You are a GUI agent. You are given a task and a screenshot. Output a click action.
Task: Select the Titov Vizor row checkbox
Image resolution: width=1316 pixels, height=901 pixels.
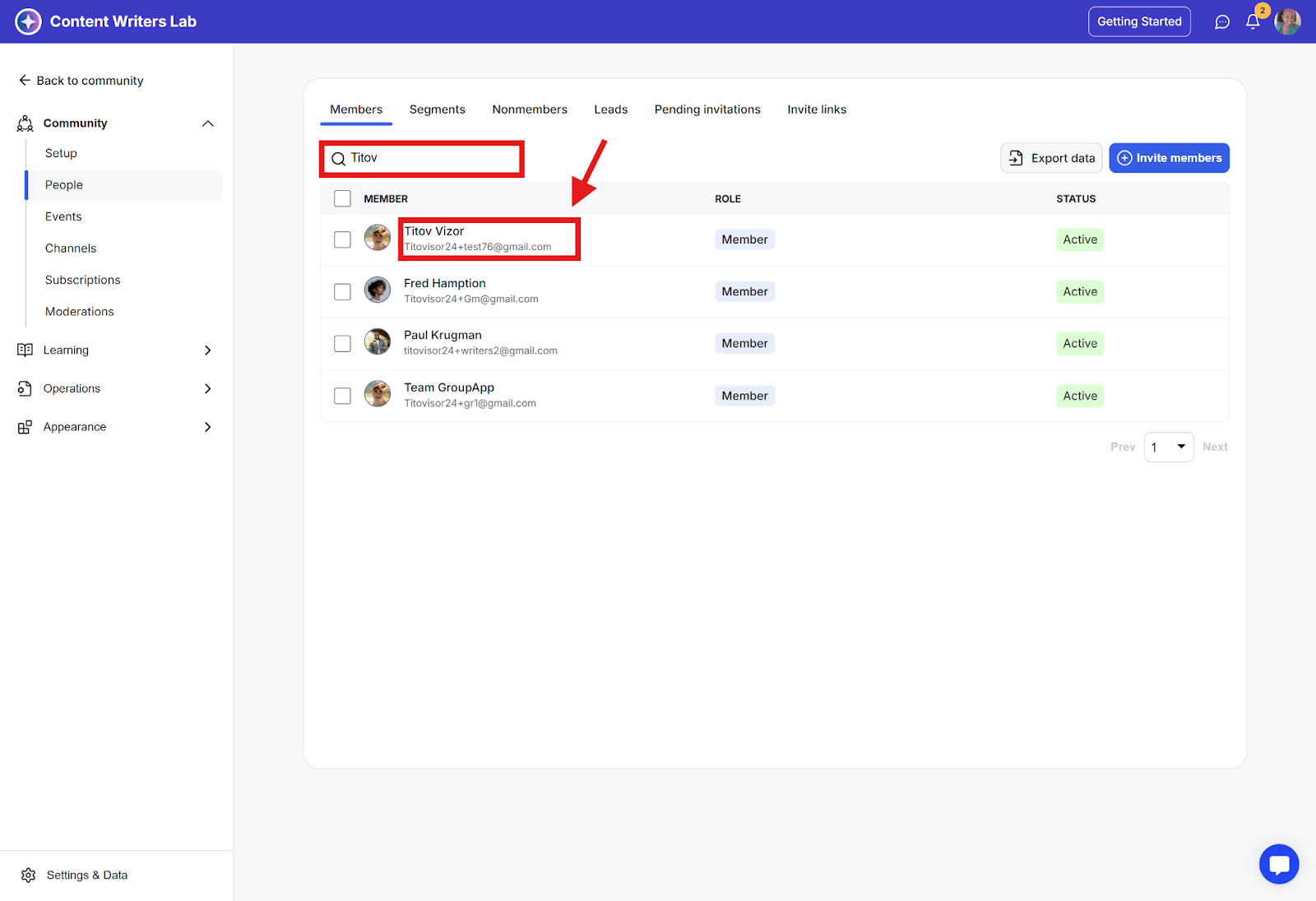coord(342,239)
